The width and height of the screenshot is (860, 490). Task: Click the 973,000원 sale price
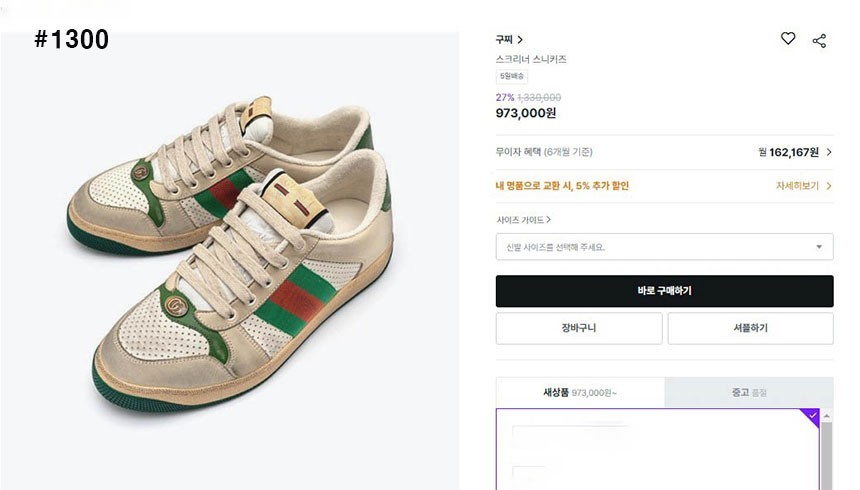(x=526, y=113)
